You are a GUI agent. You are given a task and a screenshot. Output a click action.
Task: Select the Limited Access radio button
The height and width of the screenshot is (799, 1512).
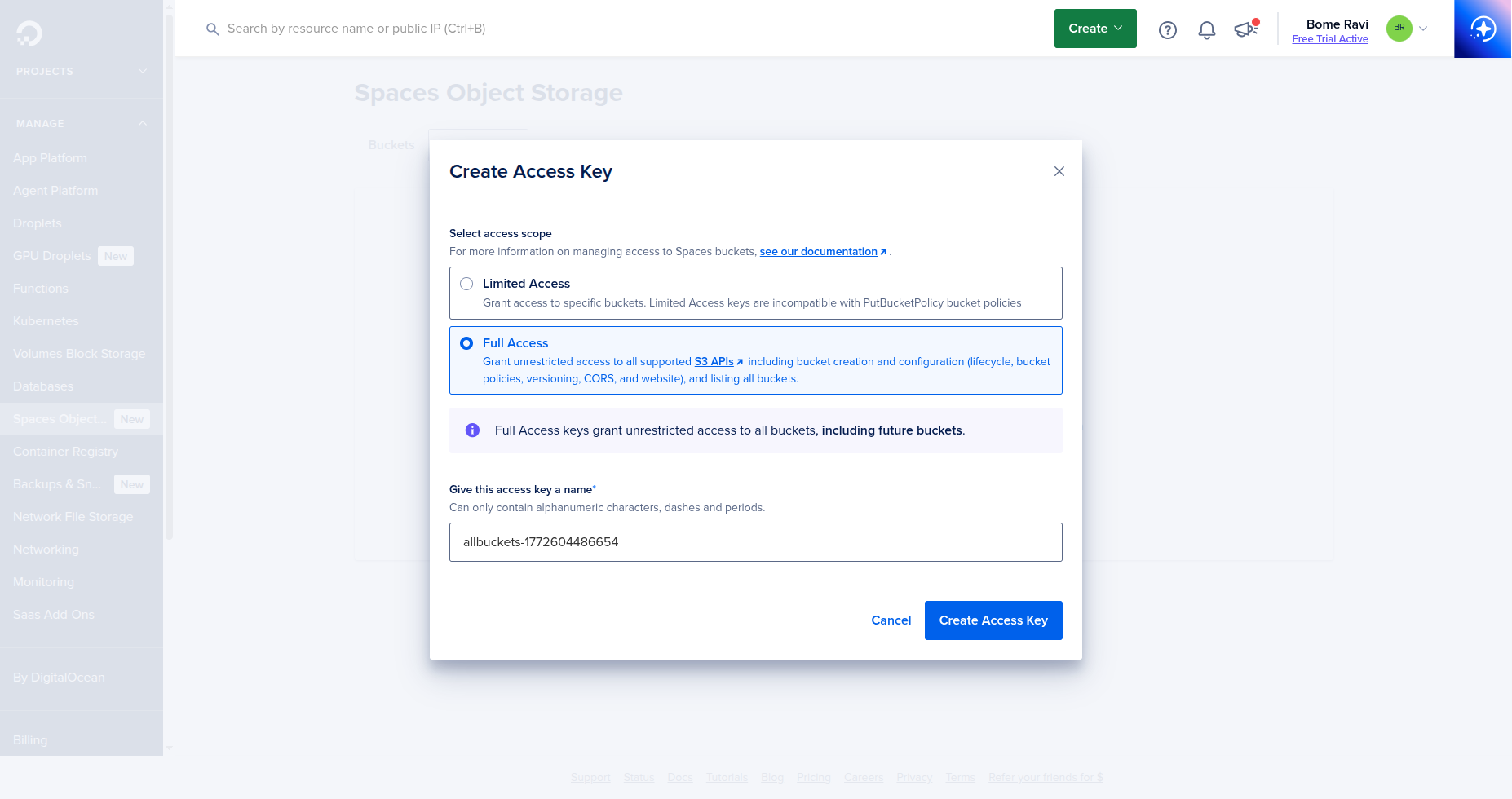click(x=466, y=284)
